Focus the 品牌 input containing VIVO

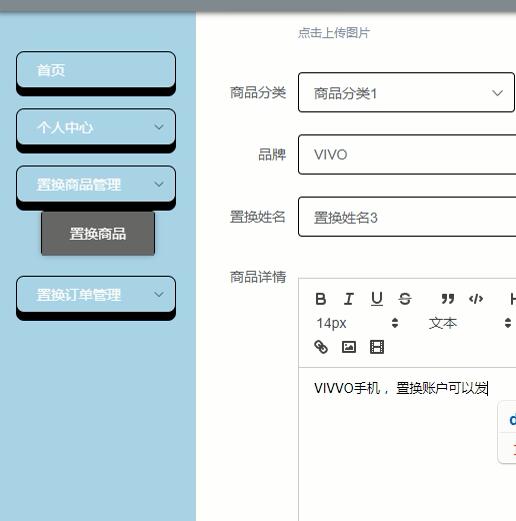(407, 154)
